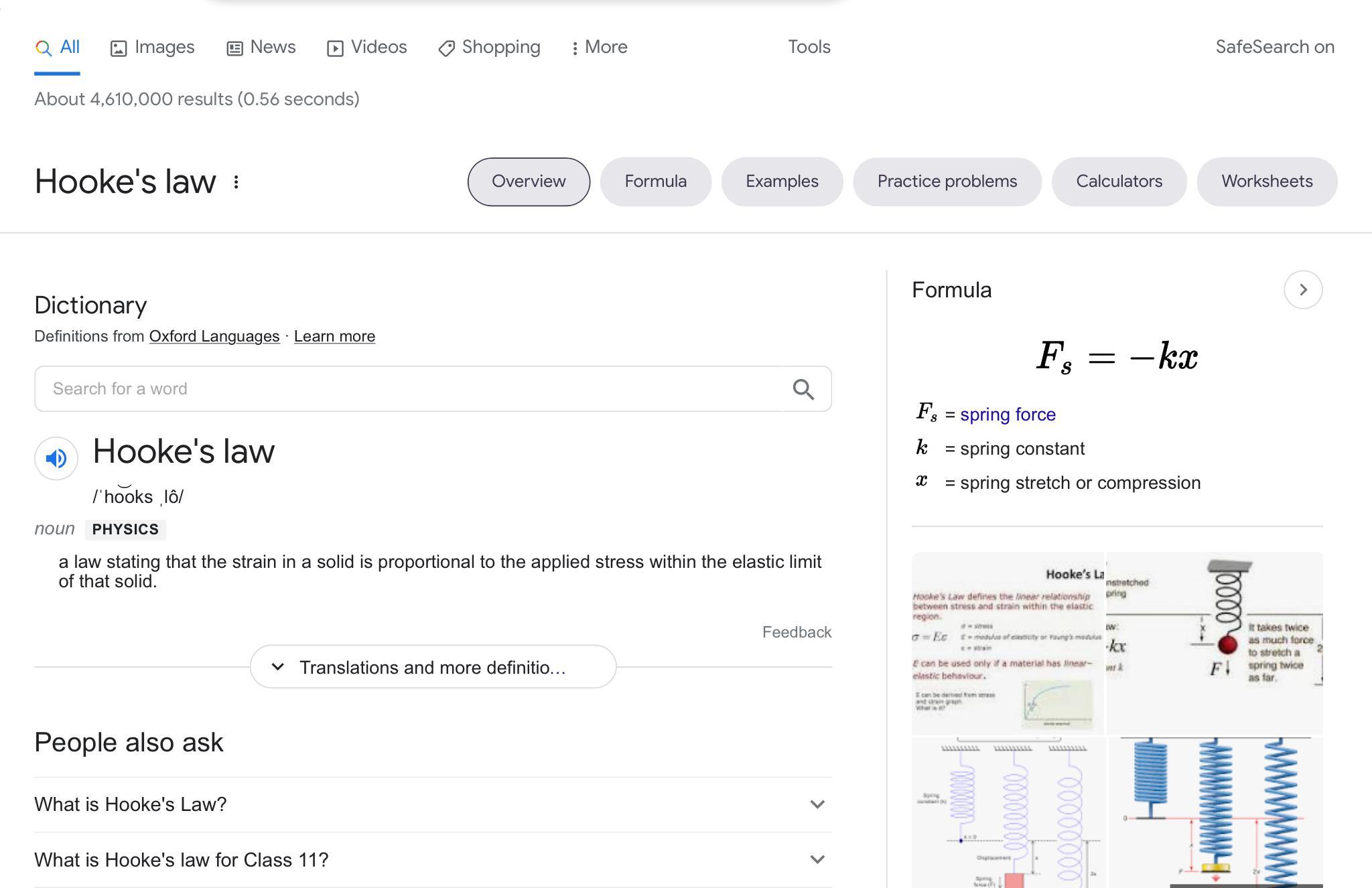1372x888 pixels.
Task: Click the Formula panel next arrow
Action: pos(1302,290)
